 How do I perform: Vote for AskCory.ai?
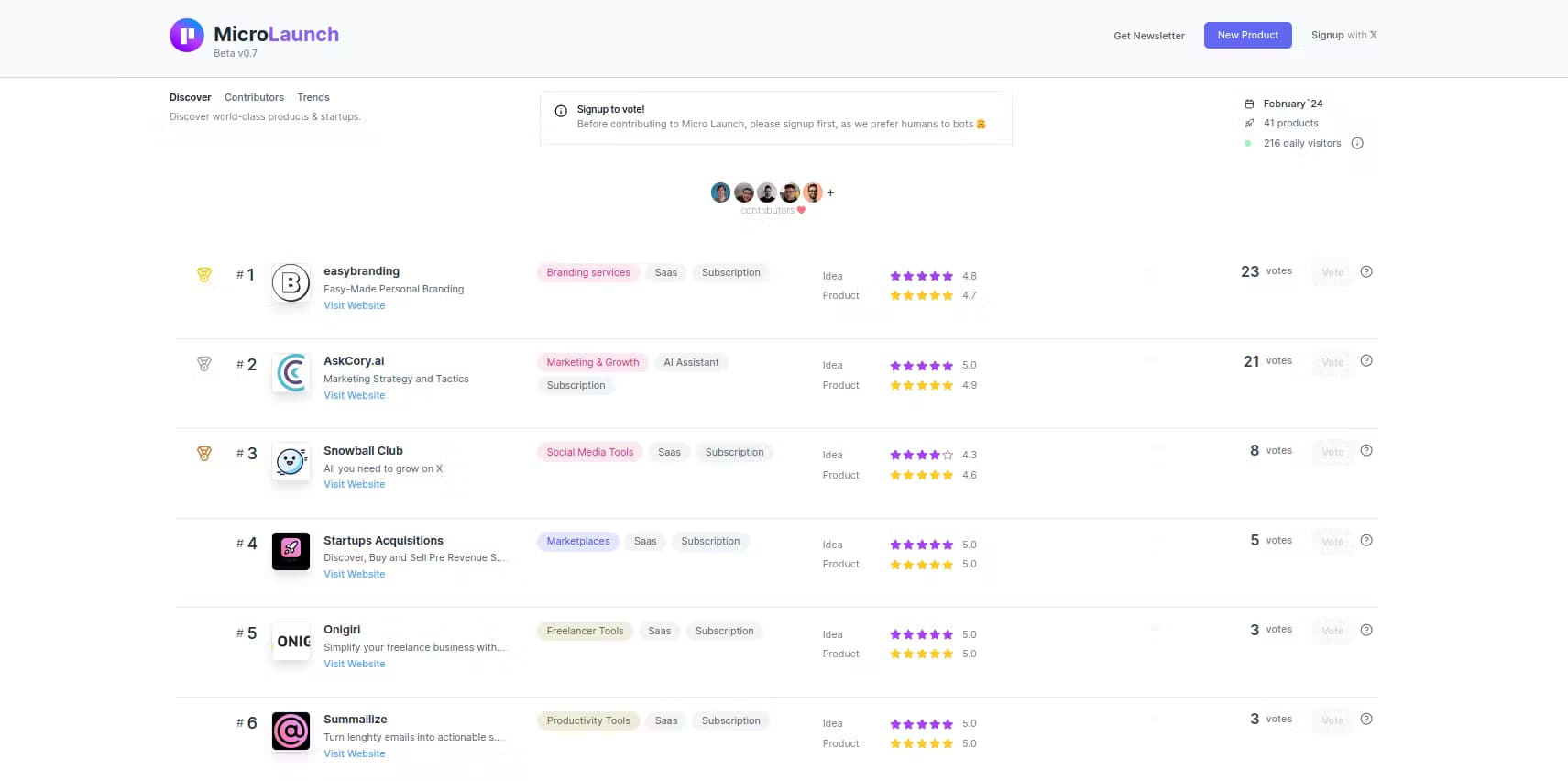pyautogui.click(x=1332, y=362)
